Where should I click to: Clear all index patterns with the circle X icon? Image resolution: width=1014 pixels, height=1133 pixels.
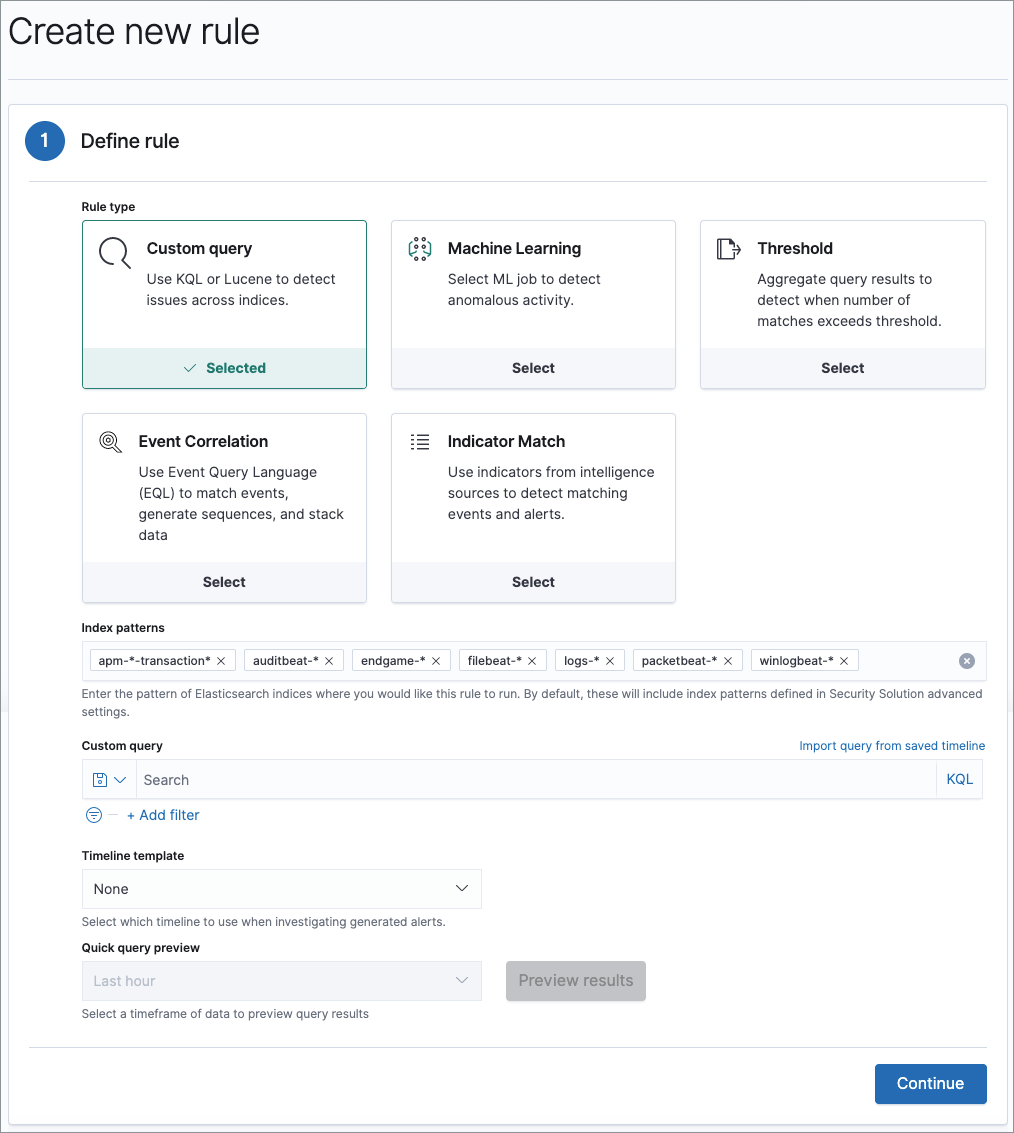[x=966, y=661]
